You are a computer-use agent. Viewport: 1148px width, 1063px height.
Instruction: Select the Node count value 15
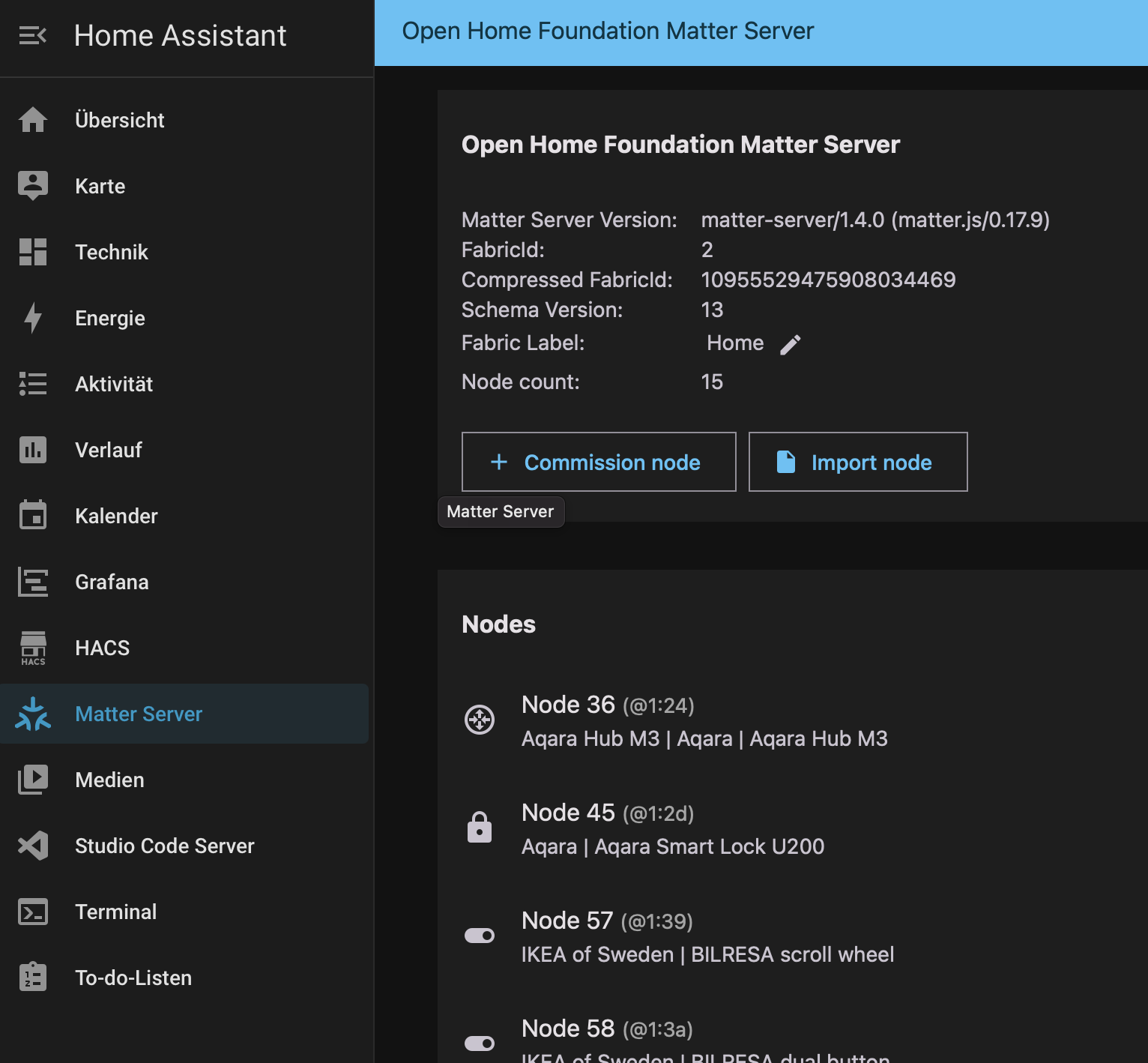(712, 382)
